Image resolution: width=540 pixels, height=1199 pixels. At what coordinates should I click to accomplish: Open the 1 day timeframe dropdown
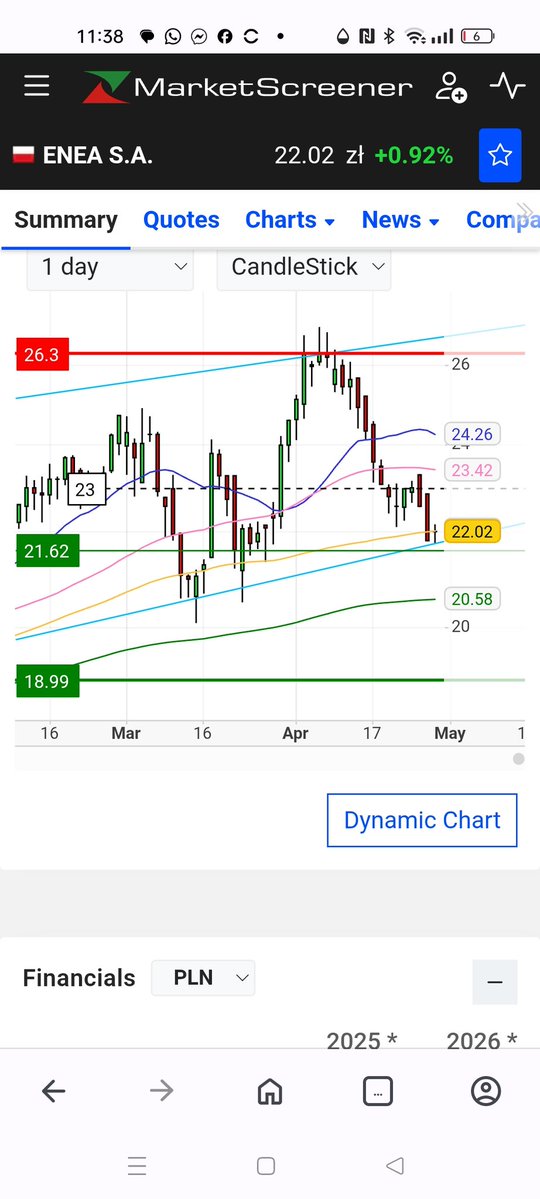(x=110, y=267)
